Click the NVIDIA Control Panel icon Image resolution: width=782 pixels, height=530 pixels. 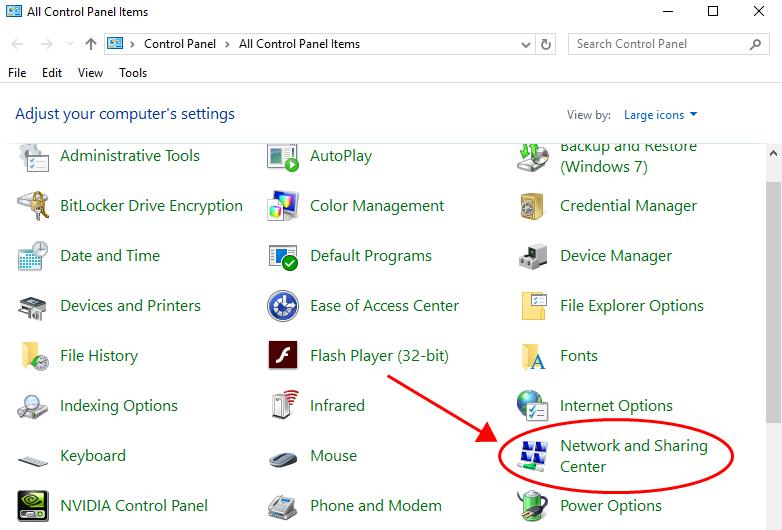pyautogui.click(x=33, y=506)
